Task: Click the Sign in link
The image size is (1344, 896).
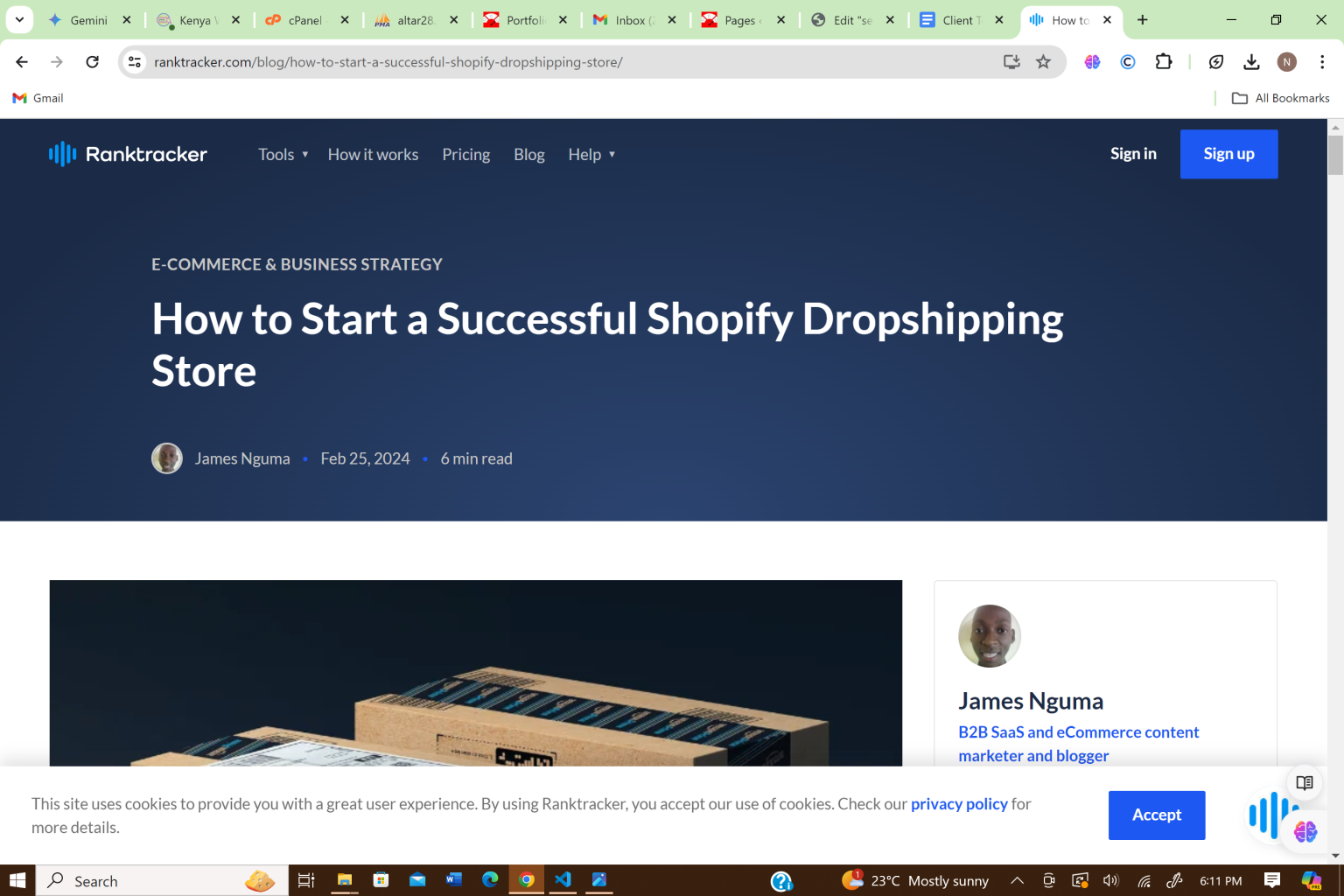Action: click(x=1133, y=154)
